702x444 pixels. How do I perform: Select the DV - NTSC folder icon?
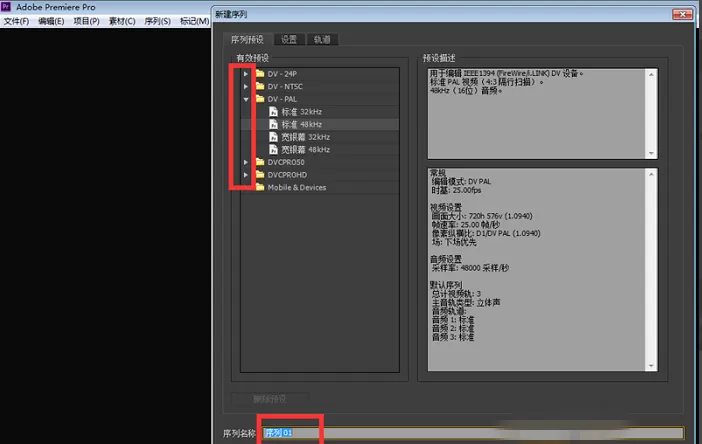point(260,86)
